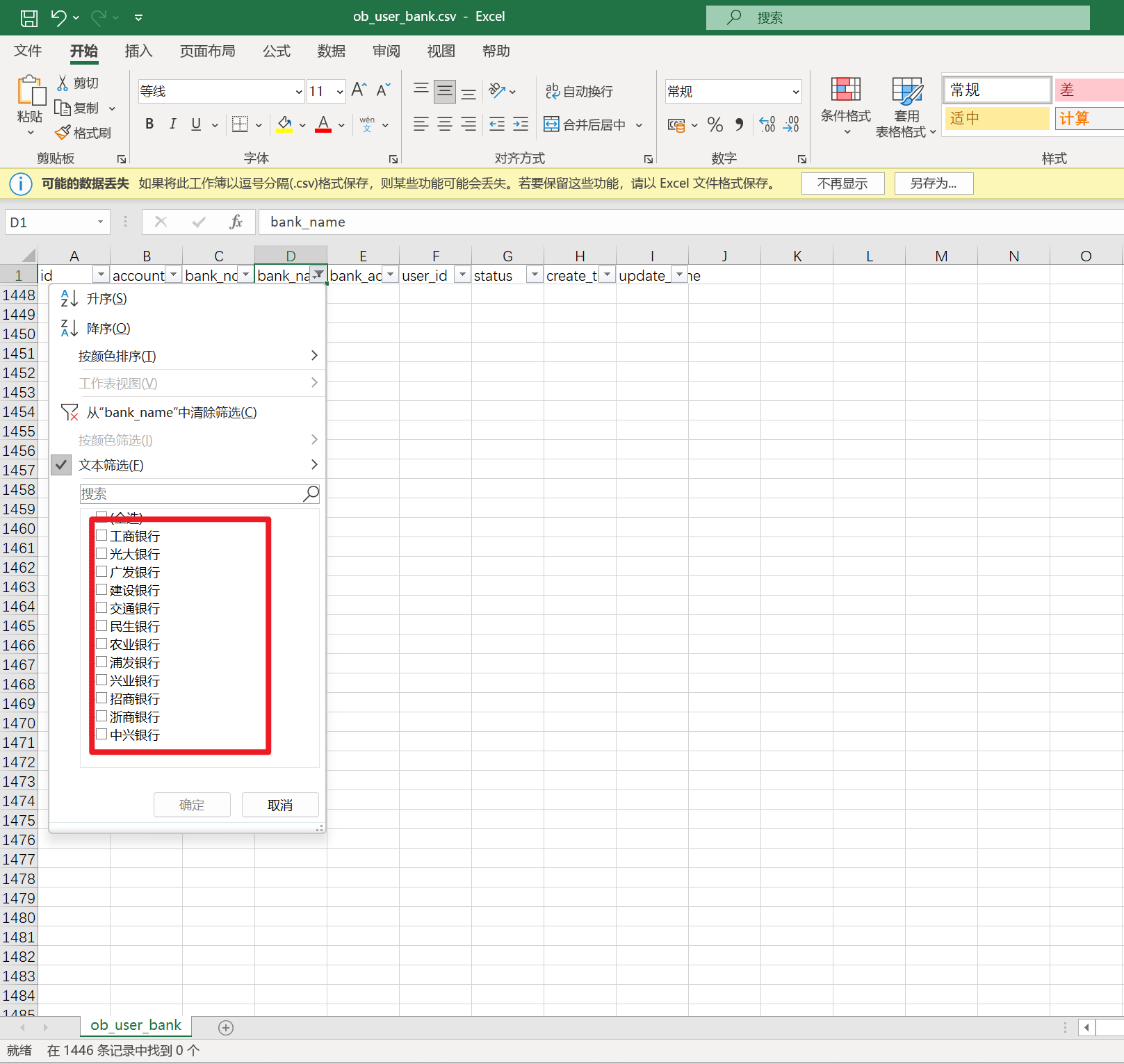Click the title bar search box 搜索
The height and width of the screenshot is (1064, 1124).
click(897, 17)
